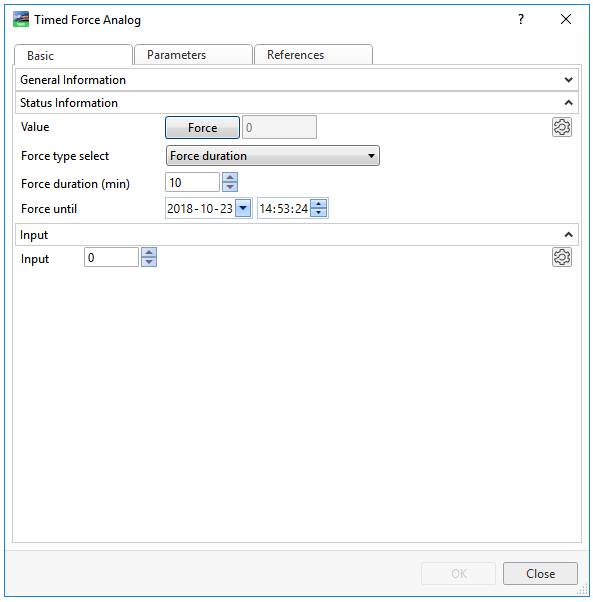Click the OK button

click(458, 574)
